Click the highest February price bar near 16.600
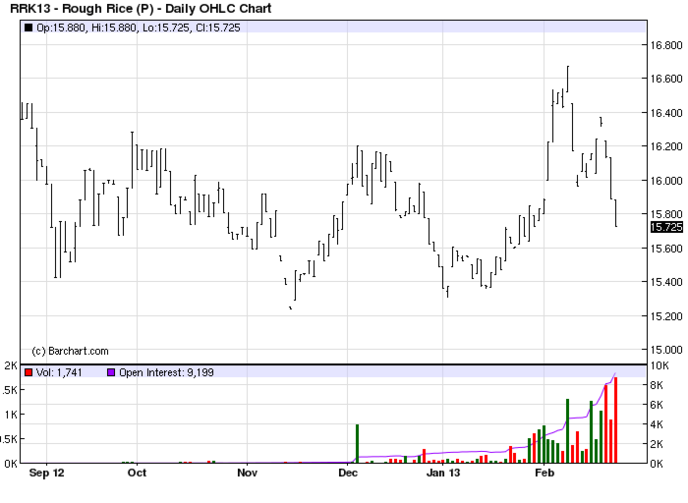This screenshot has height=503, width=688. pos(568,78)
